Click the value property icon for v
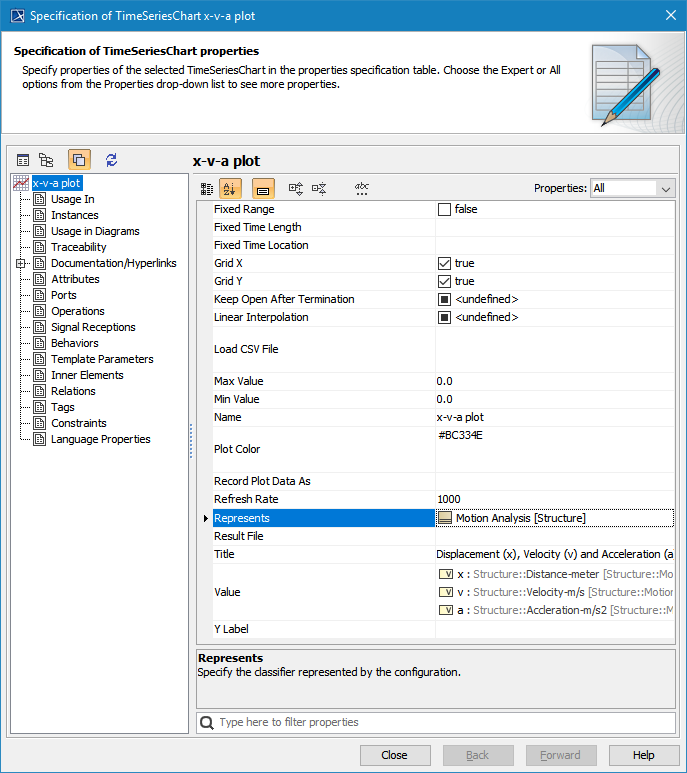This screenshot has height=773, width=687. pyautogui.click(x=446, y=592)
